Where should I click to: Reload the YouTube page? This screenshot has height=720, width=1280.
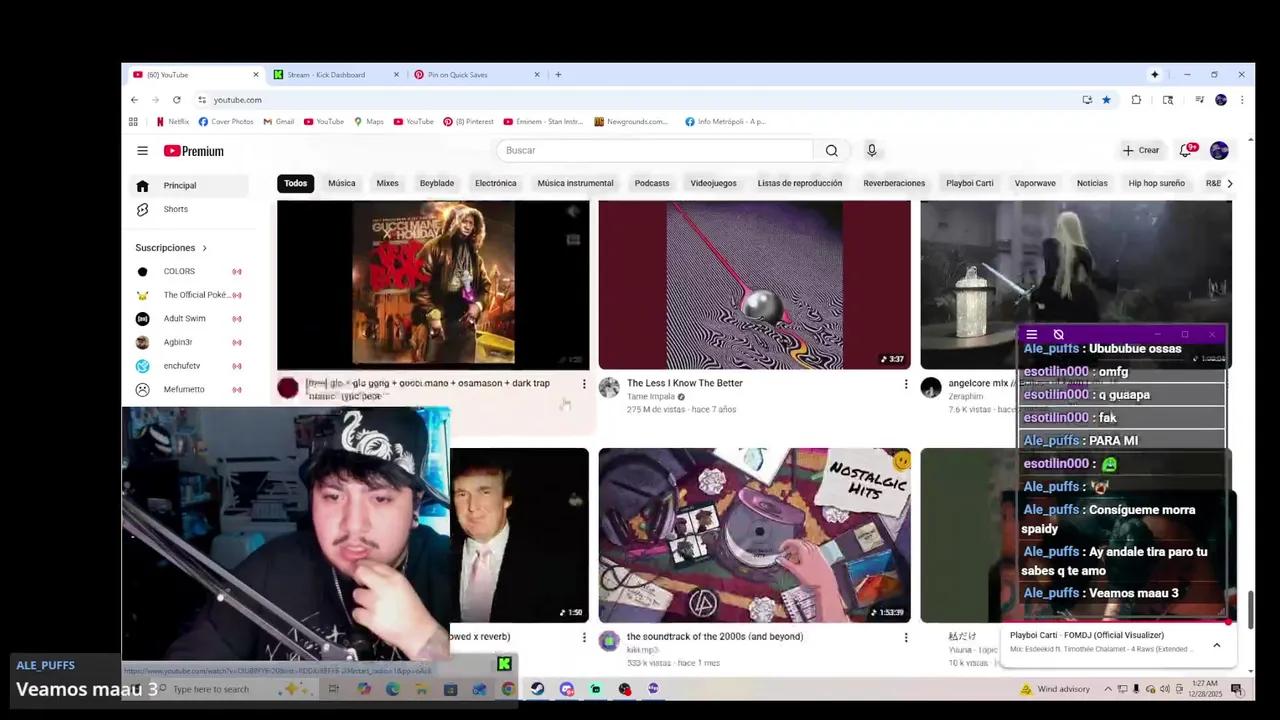(x=176, y=100)
